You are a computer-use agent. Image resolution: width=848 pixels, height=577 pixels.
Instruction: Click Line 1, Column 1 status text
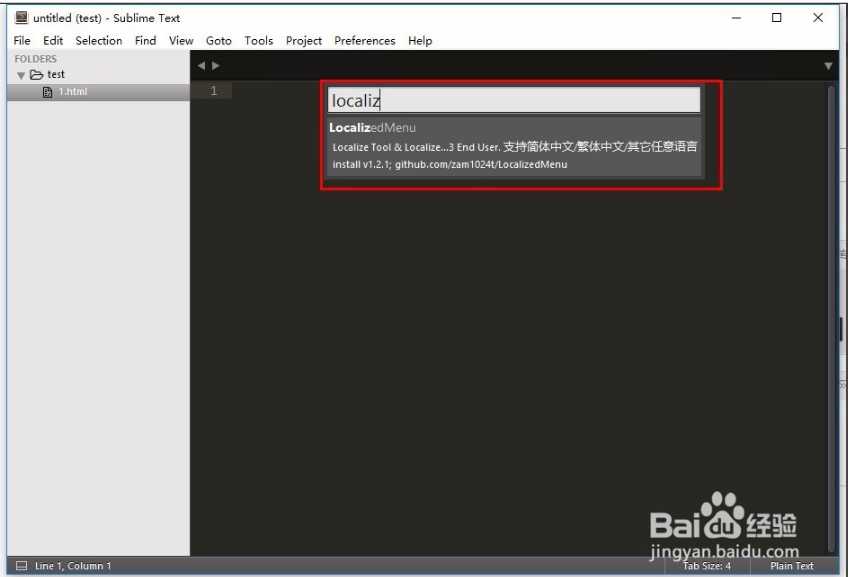(x=73, y=566)
